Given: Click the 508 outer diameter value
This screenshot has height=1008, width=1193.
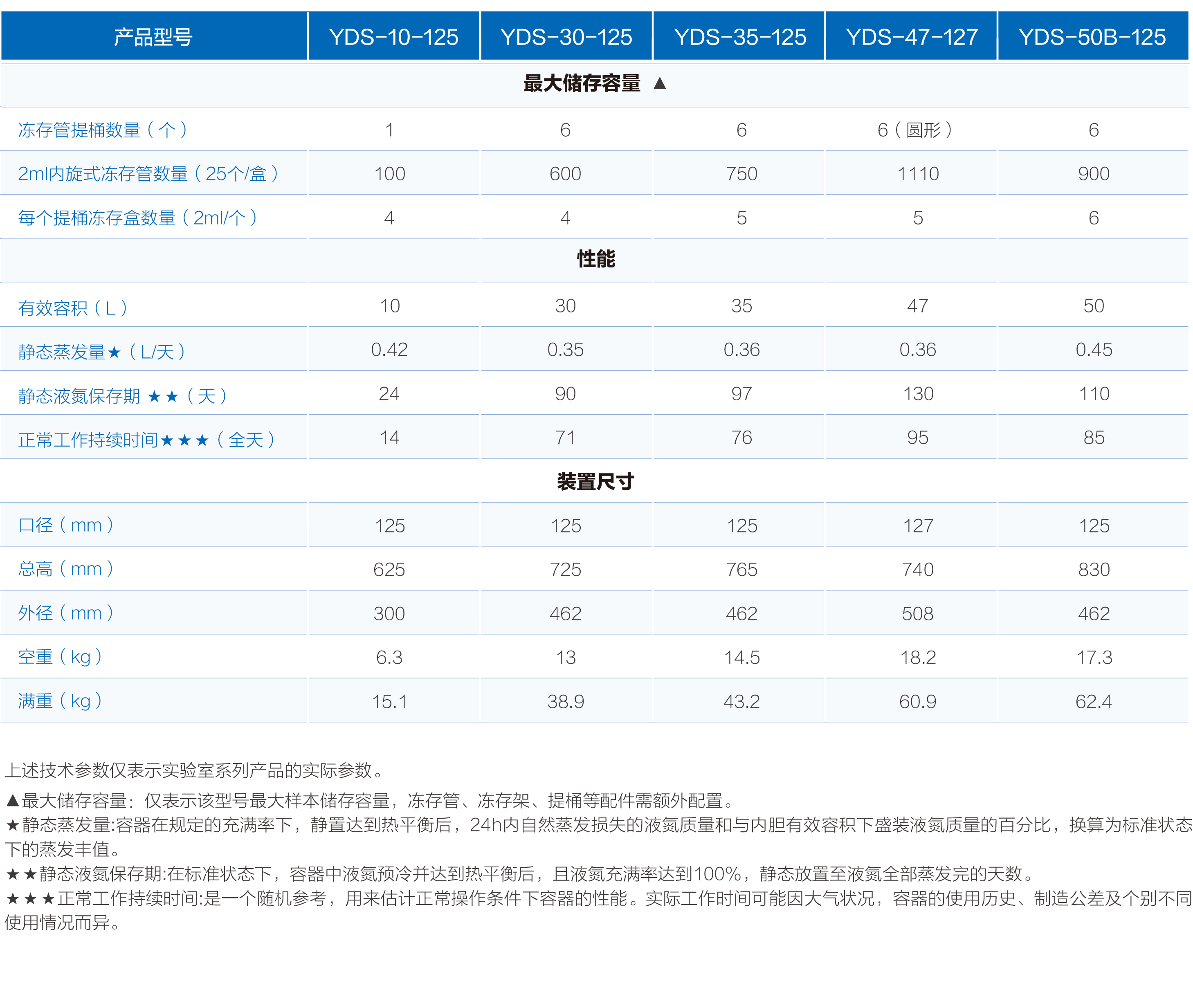Looking at the screenshot, I should click(x=918, y=614).
